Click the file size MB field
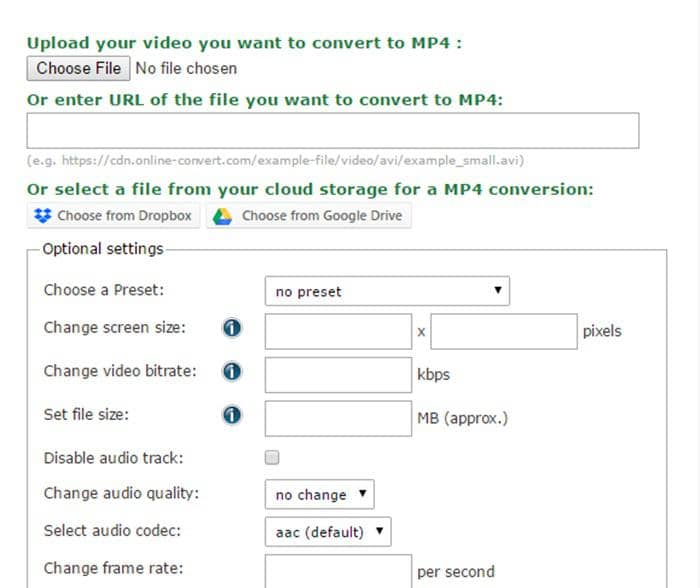The image size is (700, 588). point(338,418)
